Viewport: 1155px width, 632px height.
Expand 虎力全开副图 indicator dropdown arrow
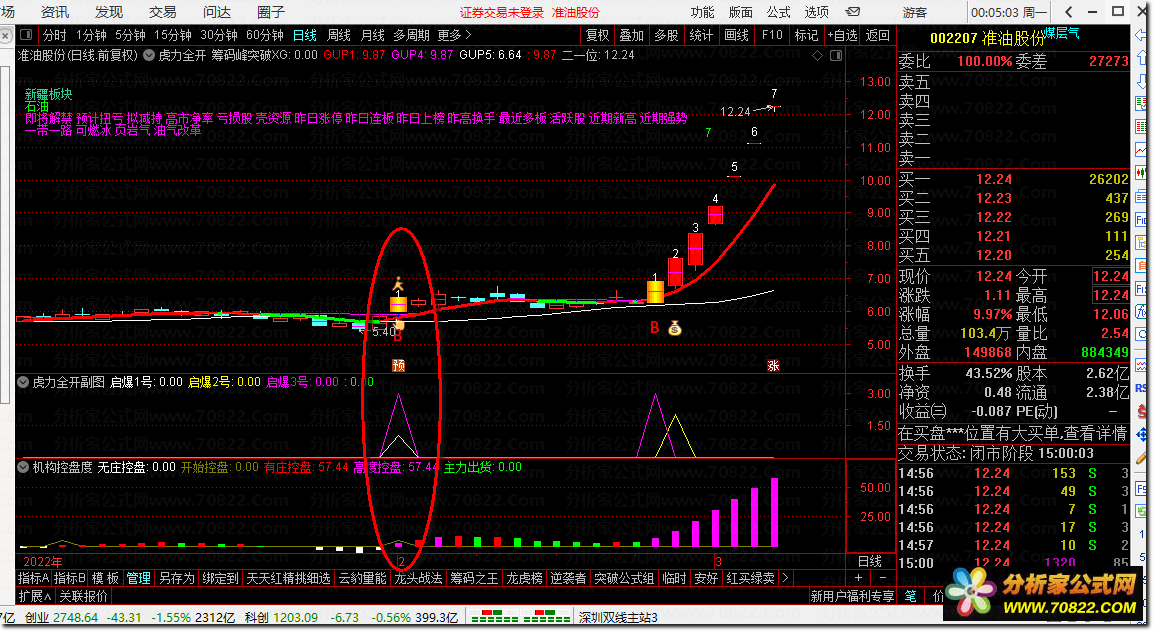(23, 382)
